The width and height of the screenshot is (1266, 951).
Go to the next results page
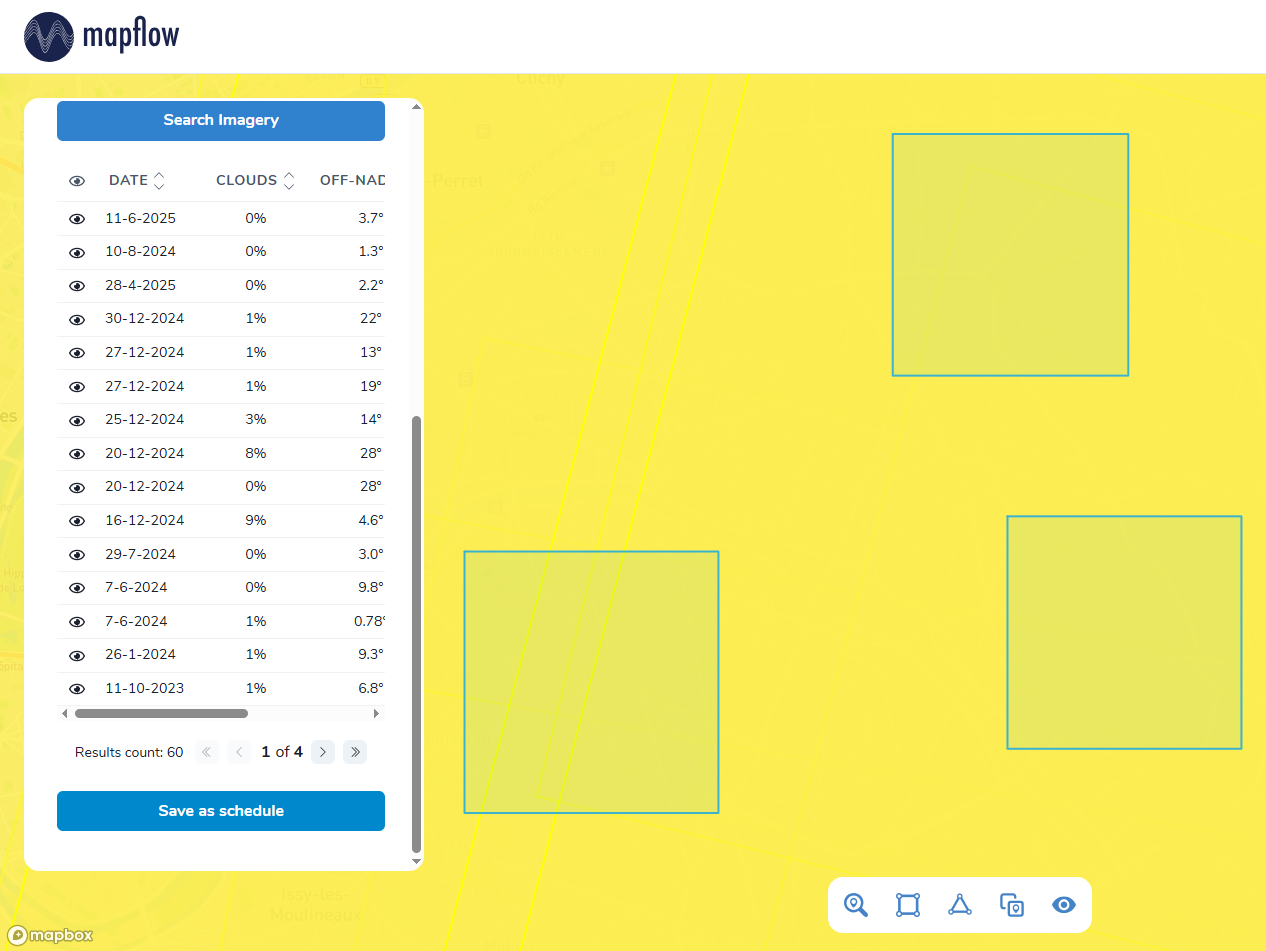tap(322, 752)
